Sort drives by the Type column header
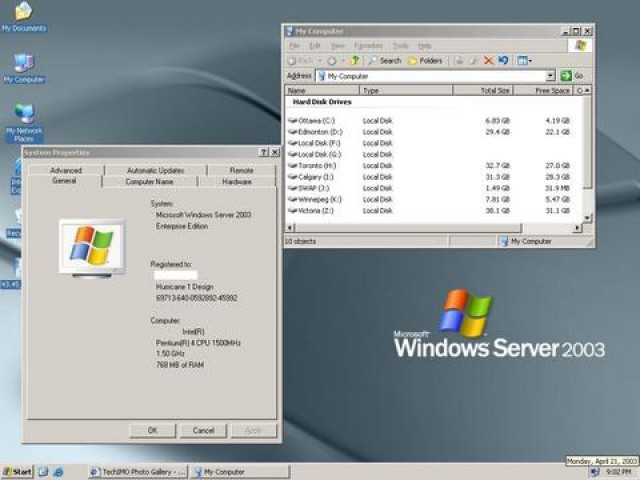The height and width of the screenshot is (480, 640). (x=406, y=91)
